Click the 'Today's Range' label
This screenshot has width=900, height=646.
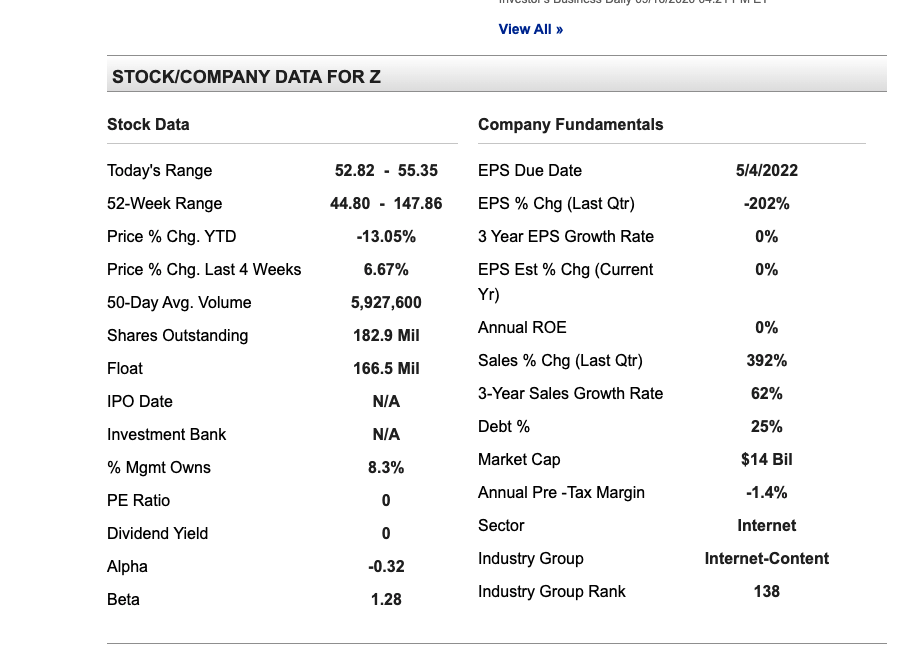160,171
